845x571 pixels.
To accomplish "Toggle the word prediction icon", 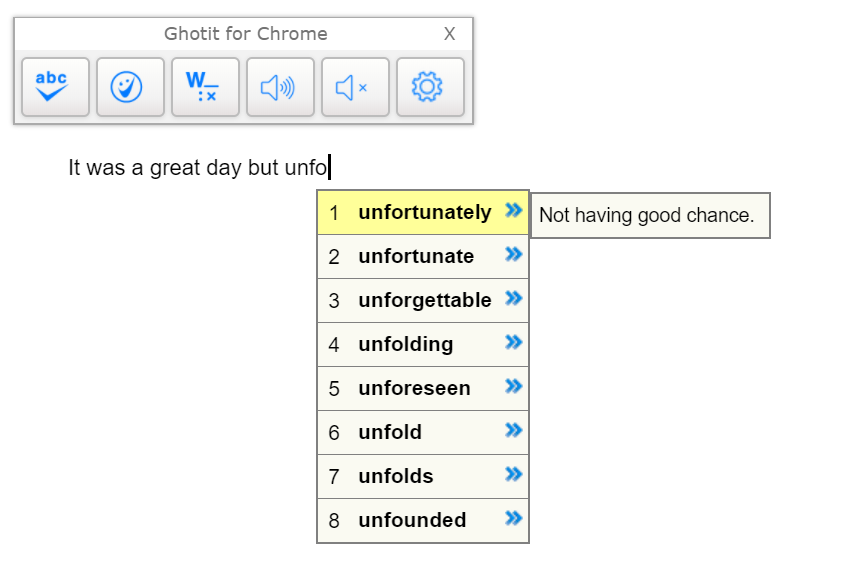I will pyautogui.click(x=205, y=88).
